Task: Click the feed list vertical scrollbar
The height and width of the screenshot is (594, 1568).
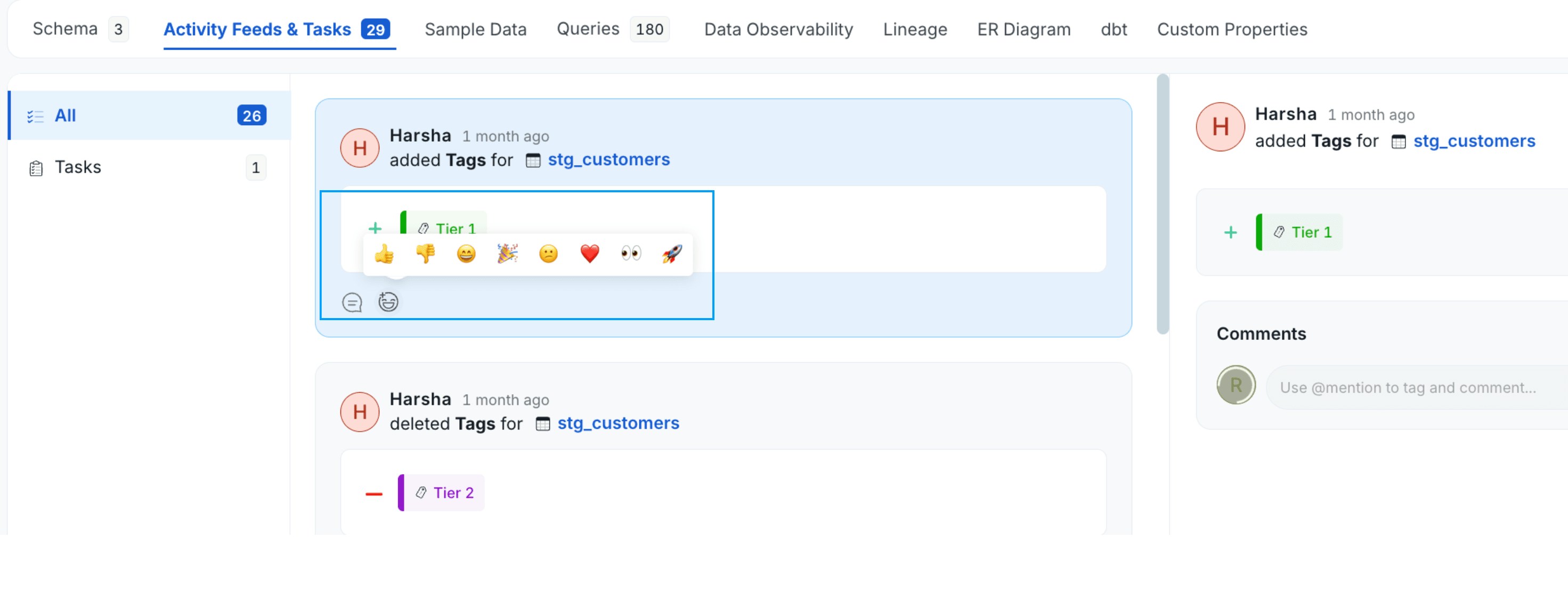Action: (x=1163, y=204)
